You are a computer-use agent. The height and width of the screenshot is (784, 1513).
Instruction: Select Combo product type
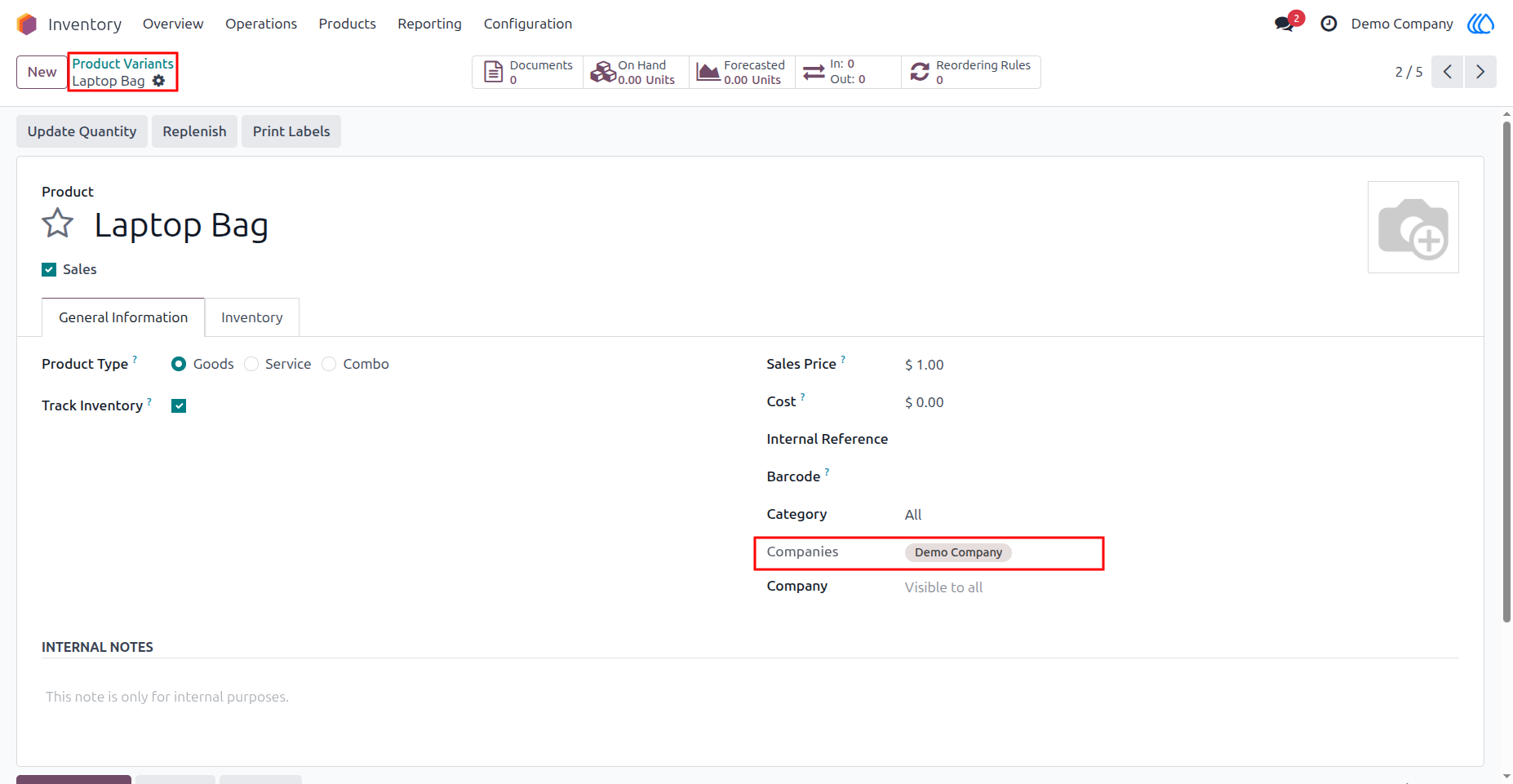(x=329, y=364)
